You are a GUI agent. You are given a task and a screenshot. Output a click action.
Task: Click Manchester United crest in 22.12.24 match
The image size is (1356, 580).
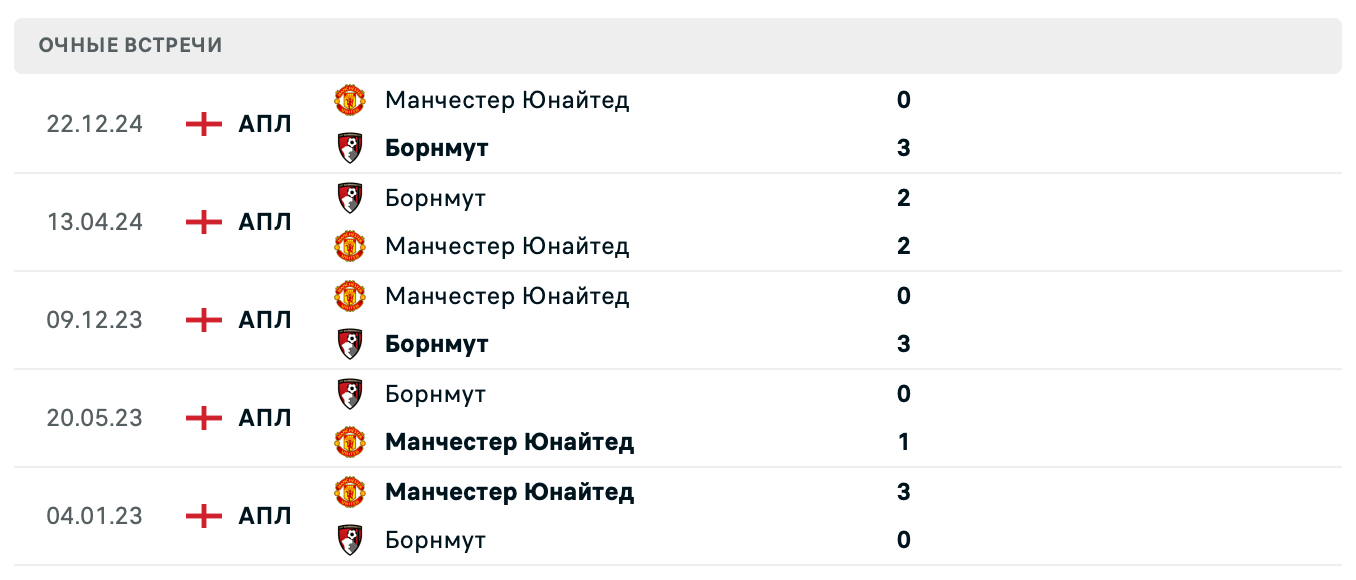pyautogui.click(x=349, y=100)
